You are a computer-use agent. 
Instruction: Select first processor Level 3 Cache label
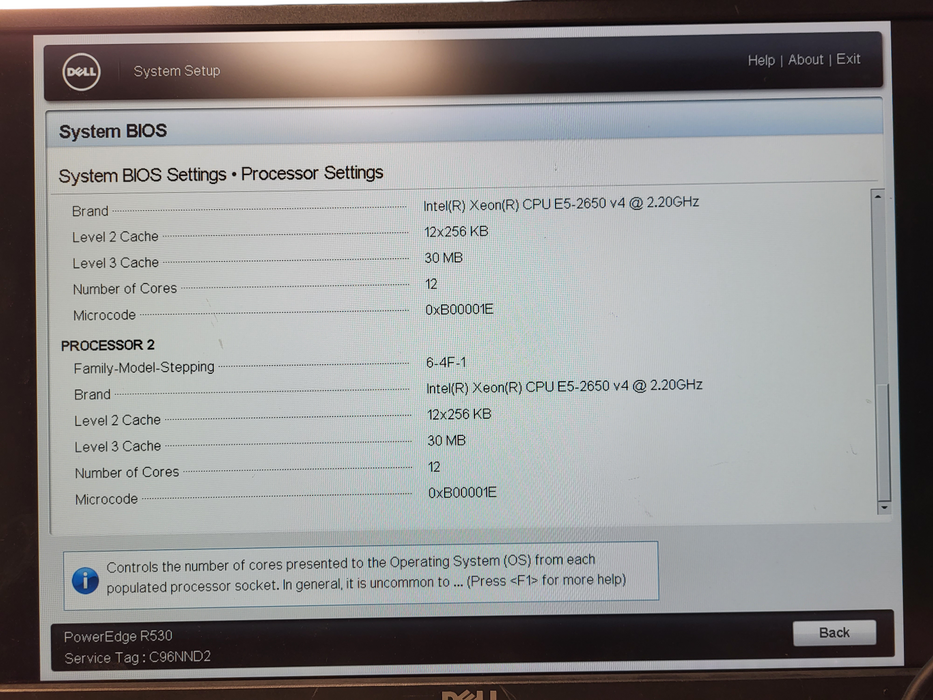click(115, 263)
